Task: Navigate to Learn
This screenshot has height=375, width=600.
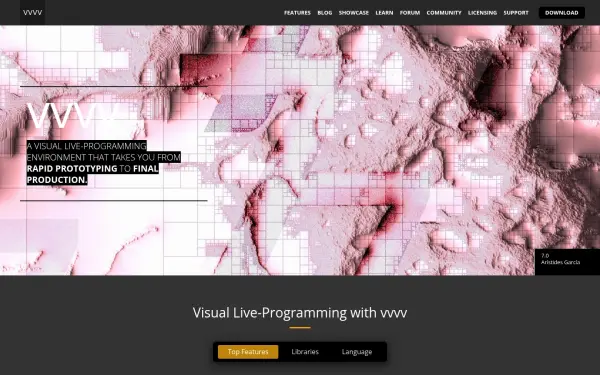Action: (384, 13)
